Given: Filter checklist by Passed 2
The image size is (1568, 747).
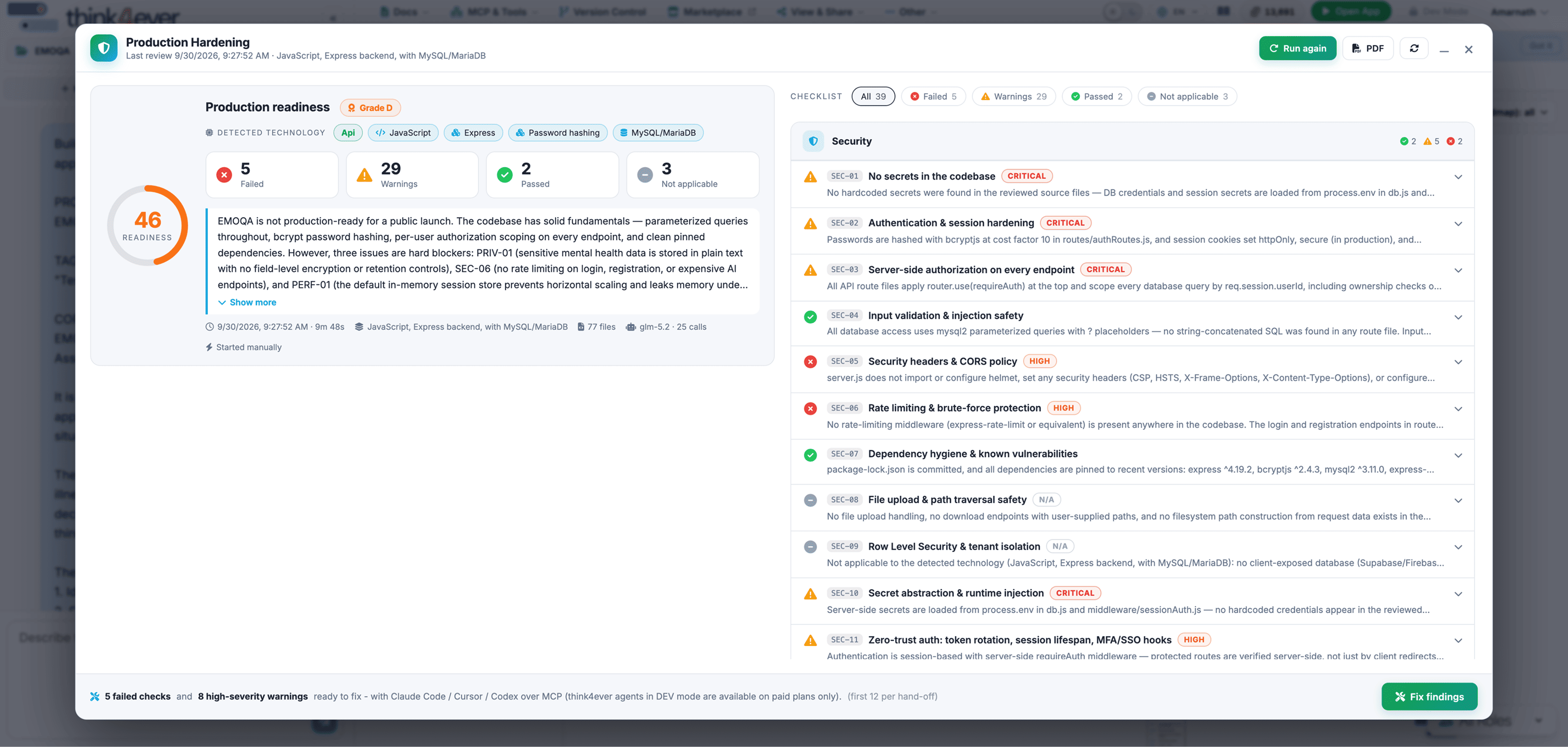Looking at the screenshot, I should 1096,96.
